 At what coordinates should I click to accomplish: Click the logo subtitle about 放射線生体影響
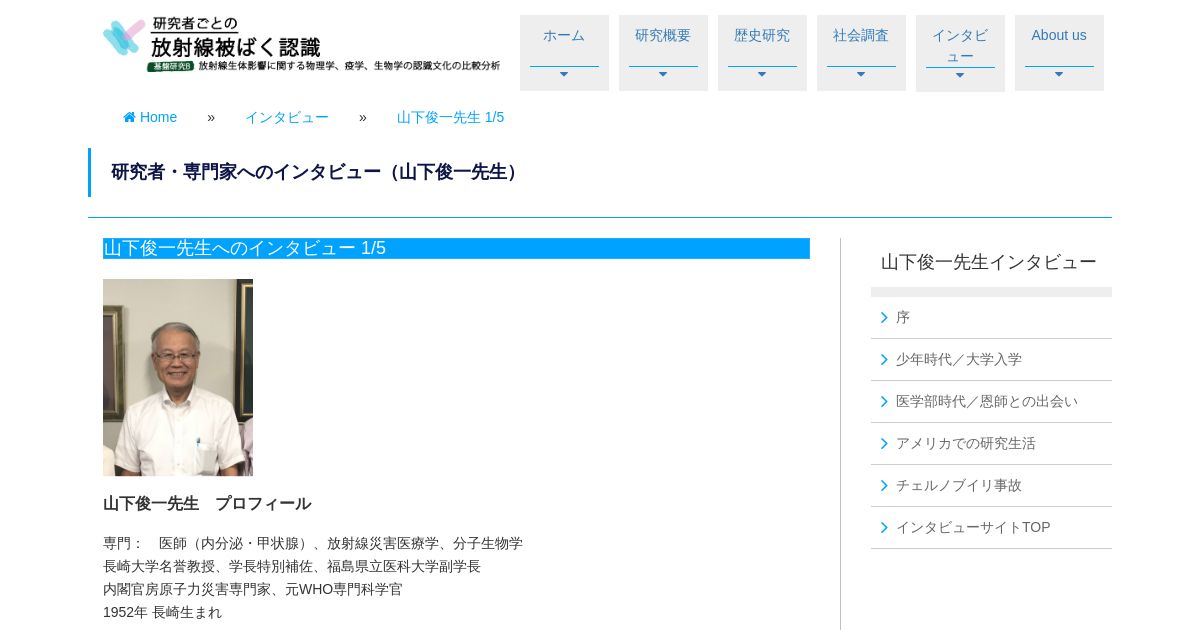tap(349, 66)
